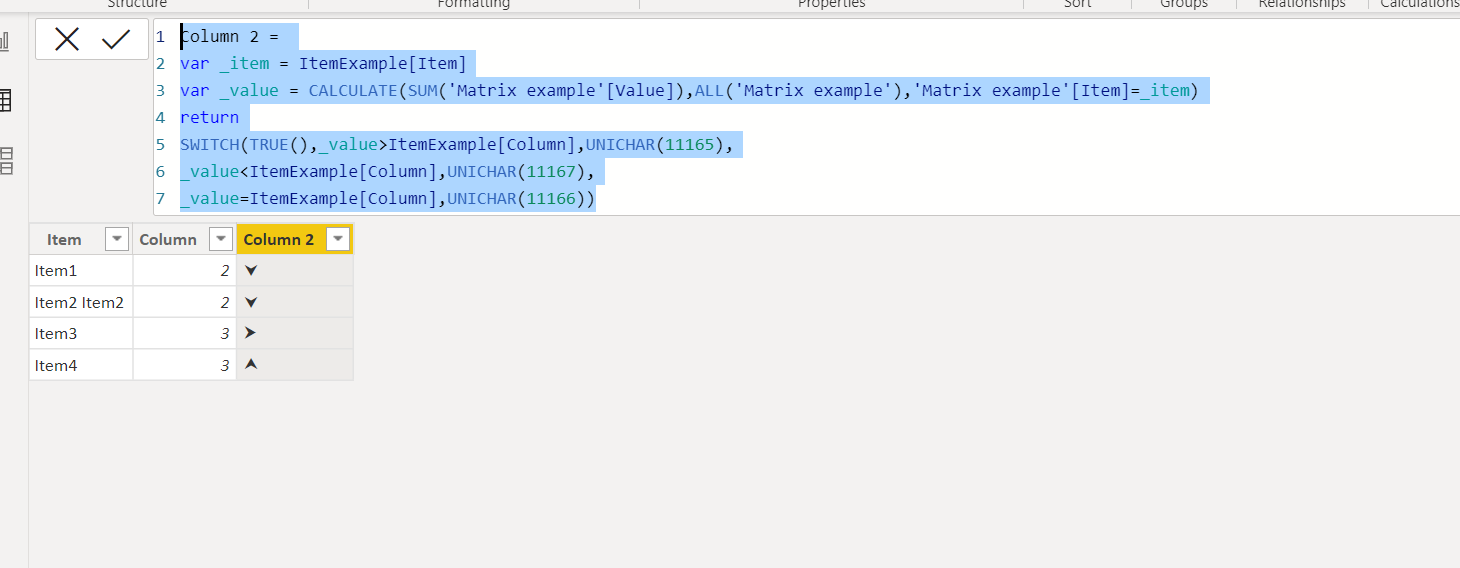Open the Report view in sidebar

click(5, 41)
